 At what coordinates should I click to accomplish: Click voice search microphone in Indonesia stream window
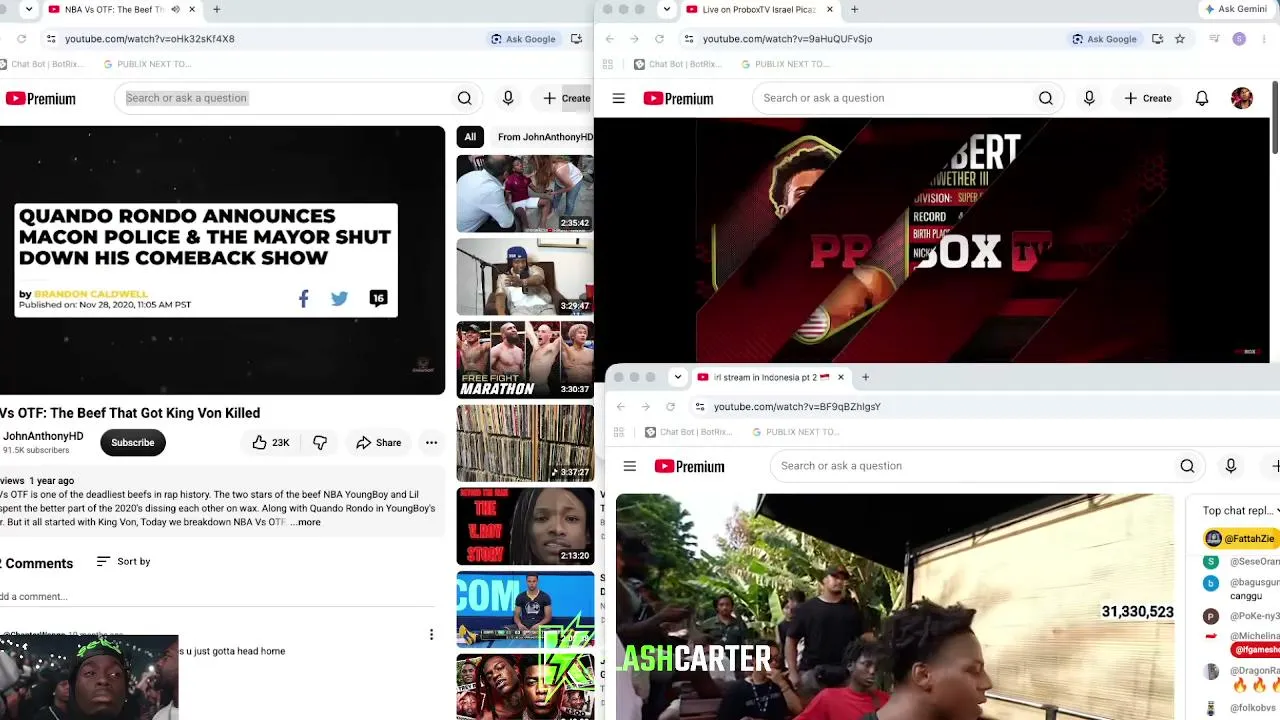[1231, 466]
